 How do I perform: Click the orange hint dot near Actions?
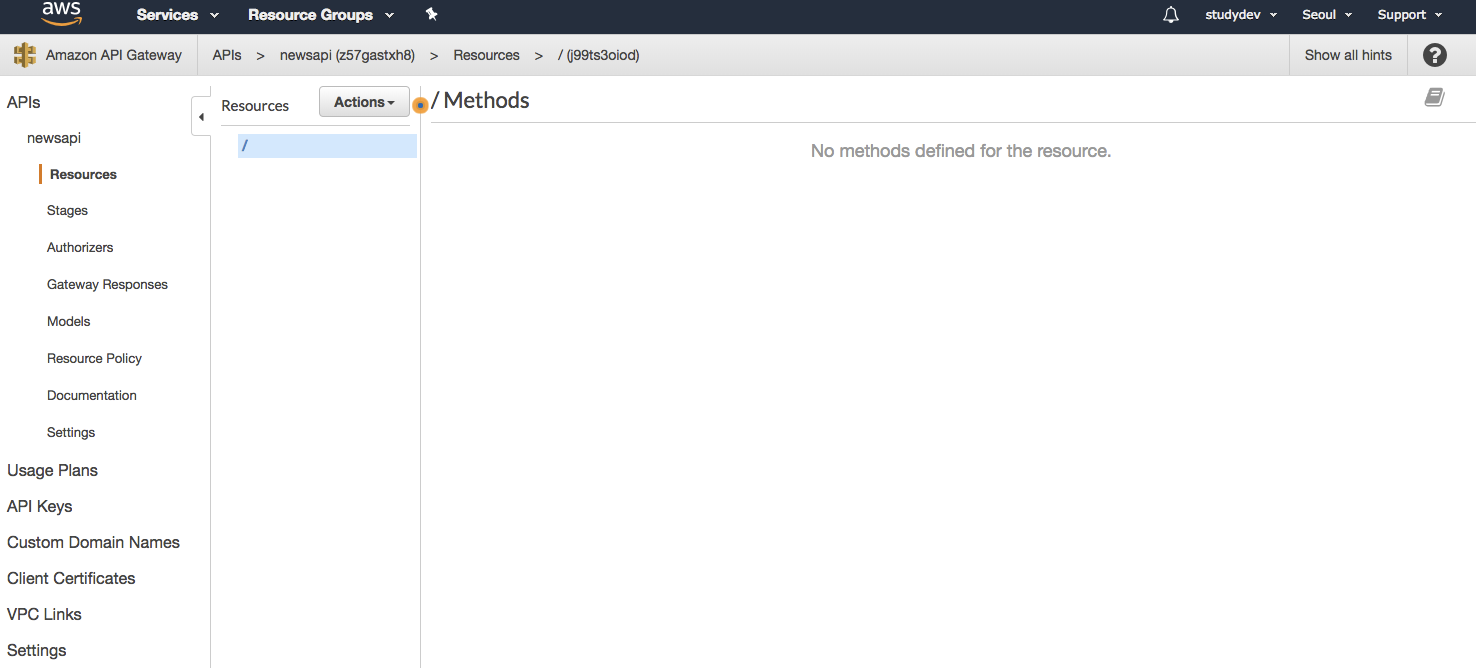click(421, 105)
